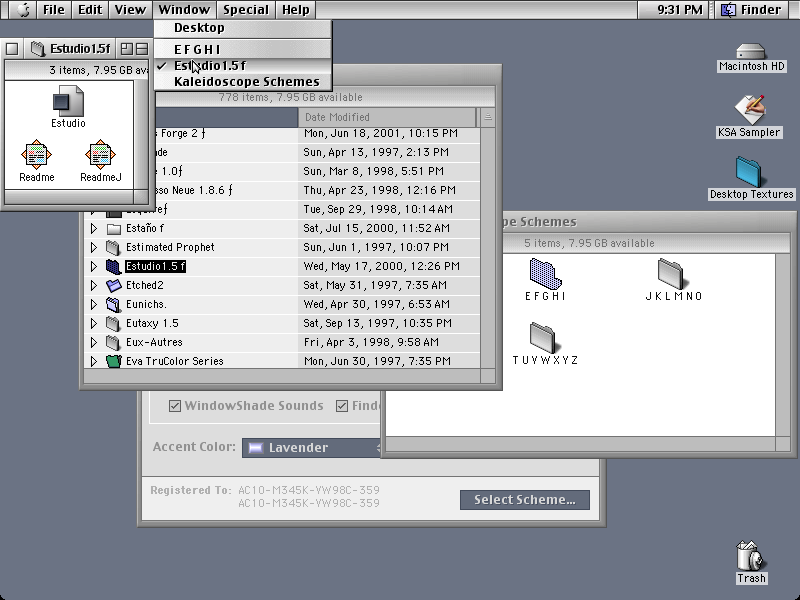Viewport: 800px width, 600px height.
Task: Open the Help menu
Action: pyautogui.click(x=295, y=10)
